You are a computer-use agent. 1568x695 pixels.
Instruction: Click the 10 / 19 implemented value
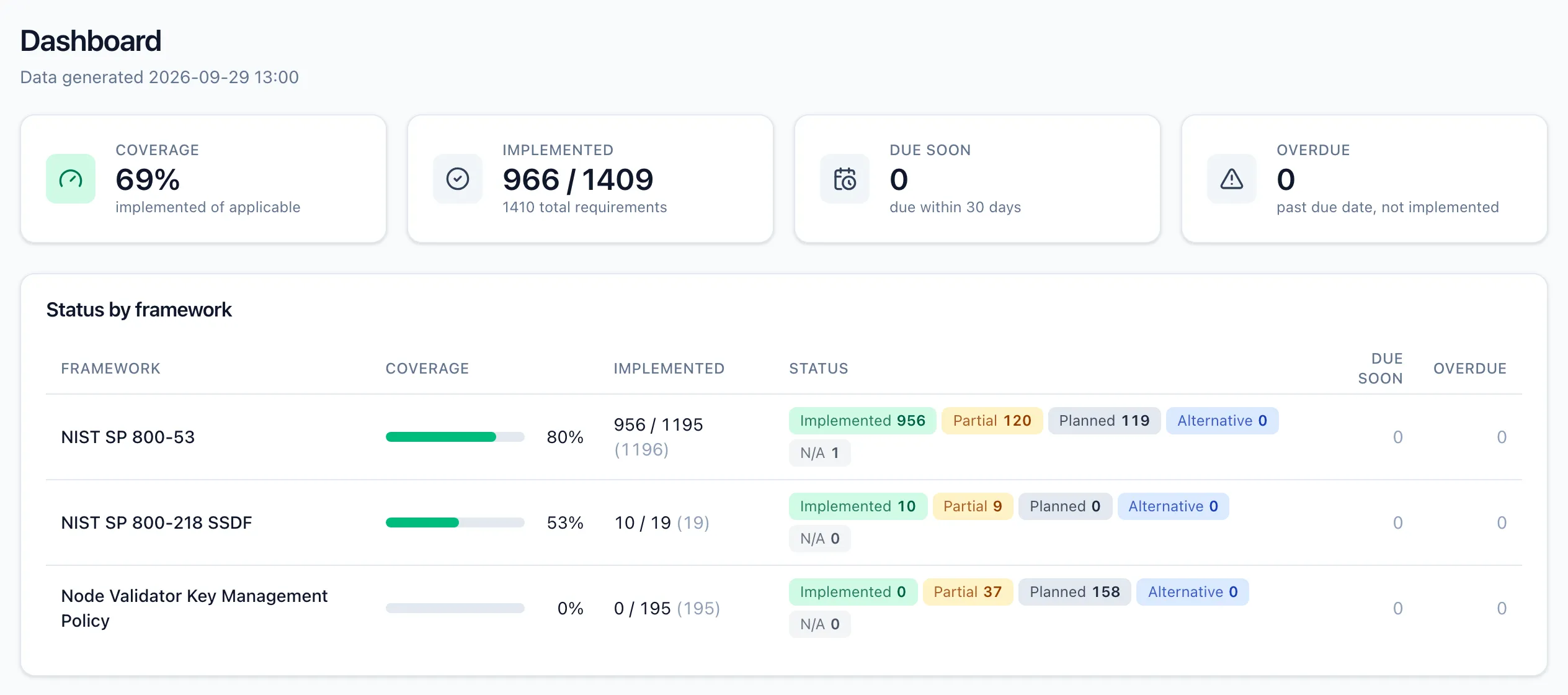(643, 522)
